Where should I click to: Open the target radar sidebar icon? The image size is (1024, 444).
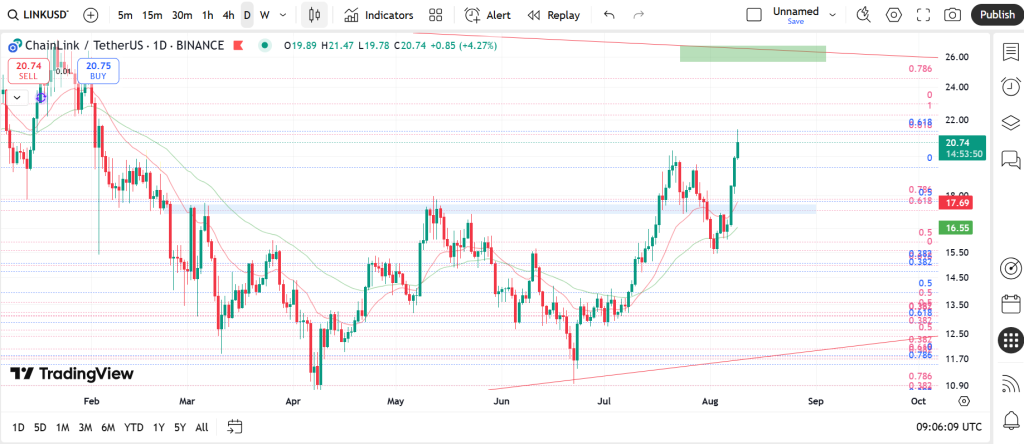1010,268
